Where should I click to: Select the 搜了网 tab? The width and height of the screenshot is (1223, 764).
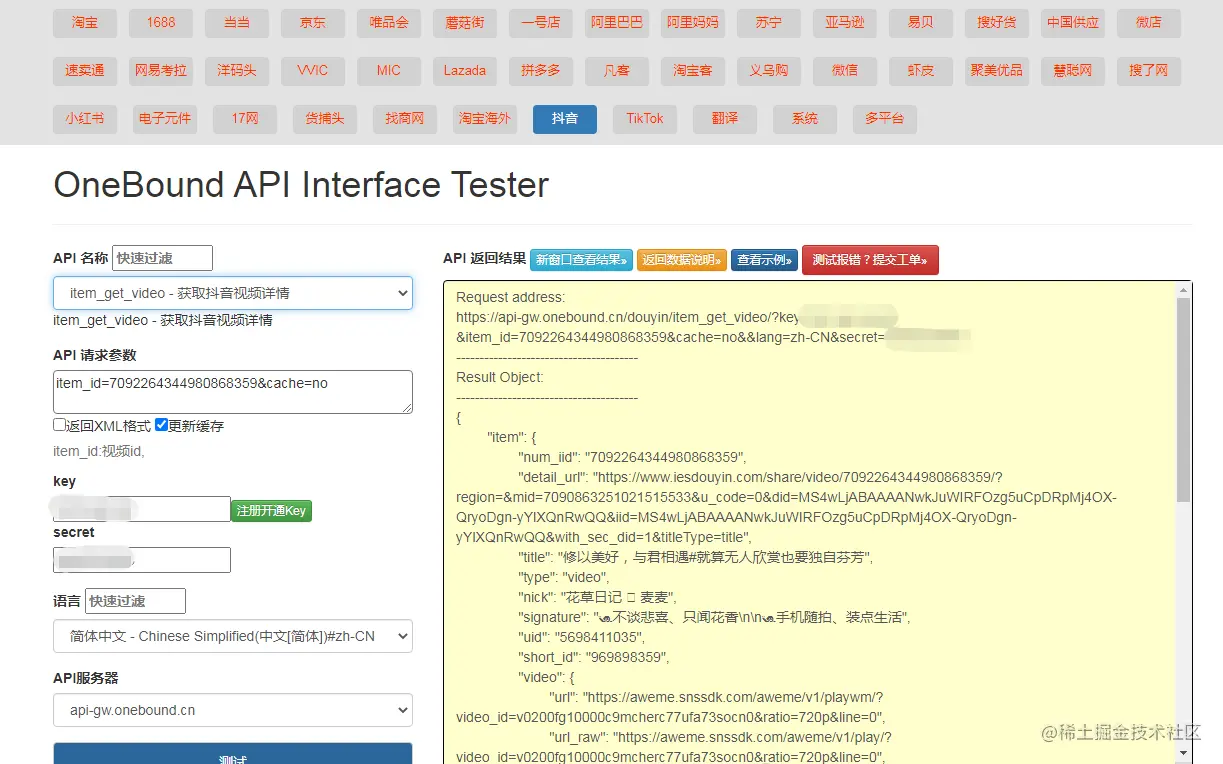click(1149, 71)
